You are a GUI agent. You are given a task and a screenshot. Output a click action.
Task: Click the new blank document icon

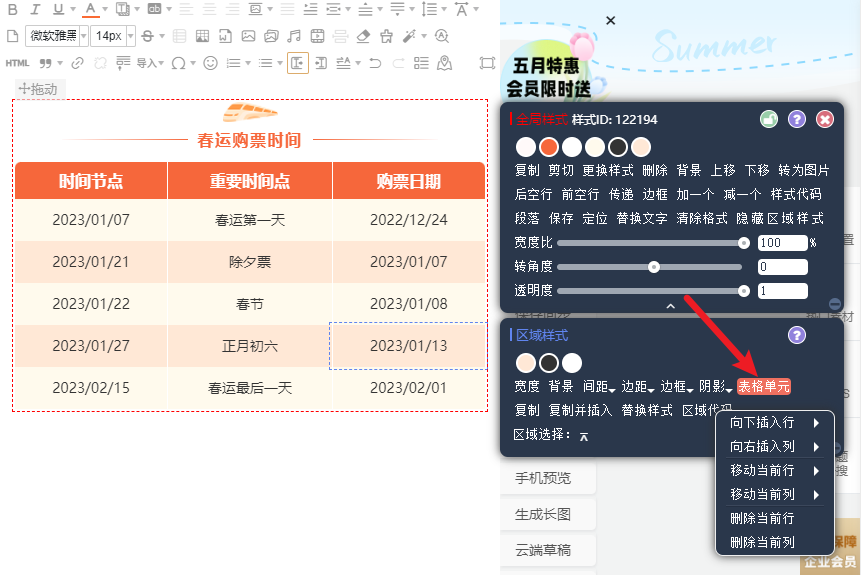tap(12, 36)
